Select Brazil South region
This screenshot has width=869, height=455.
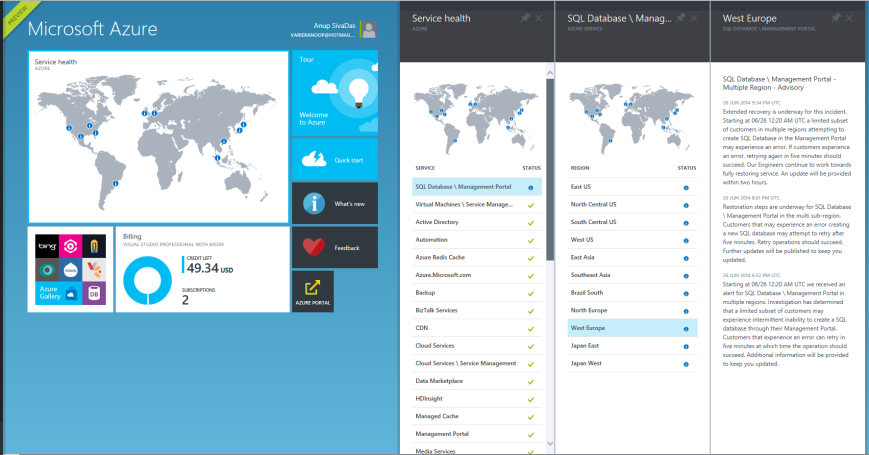pyautogui.click(x=632, y=293)
